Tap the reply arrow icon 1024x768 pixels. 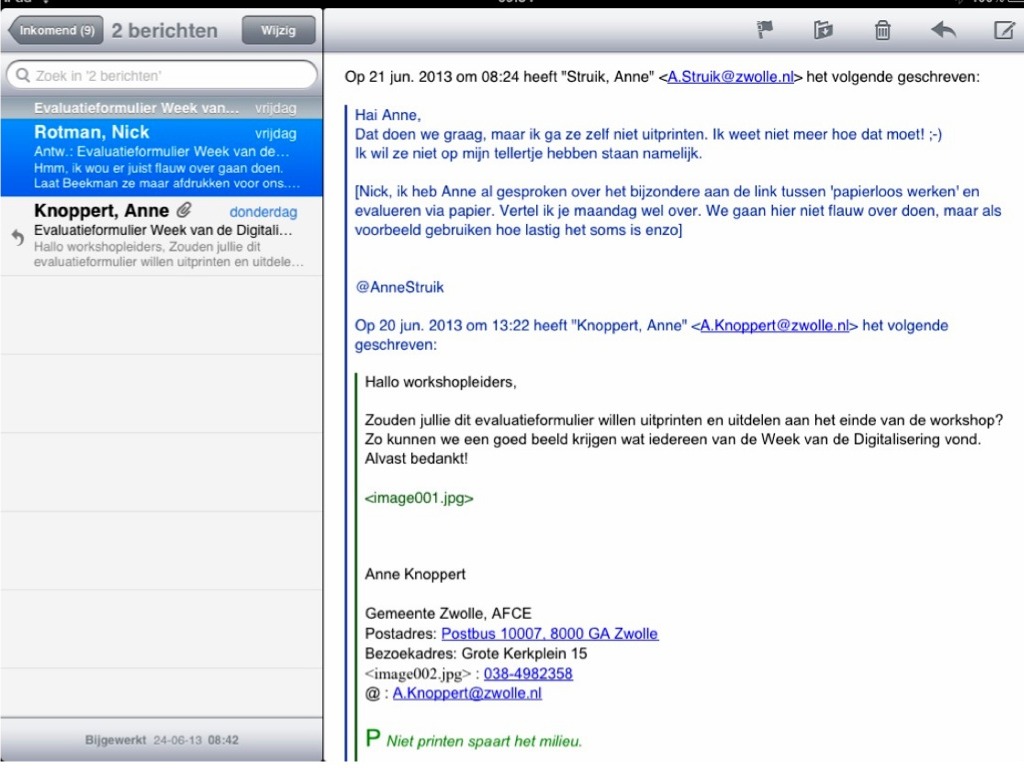pos(942,30)
